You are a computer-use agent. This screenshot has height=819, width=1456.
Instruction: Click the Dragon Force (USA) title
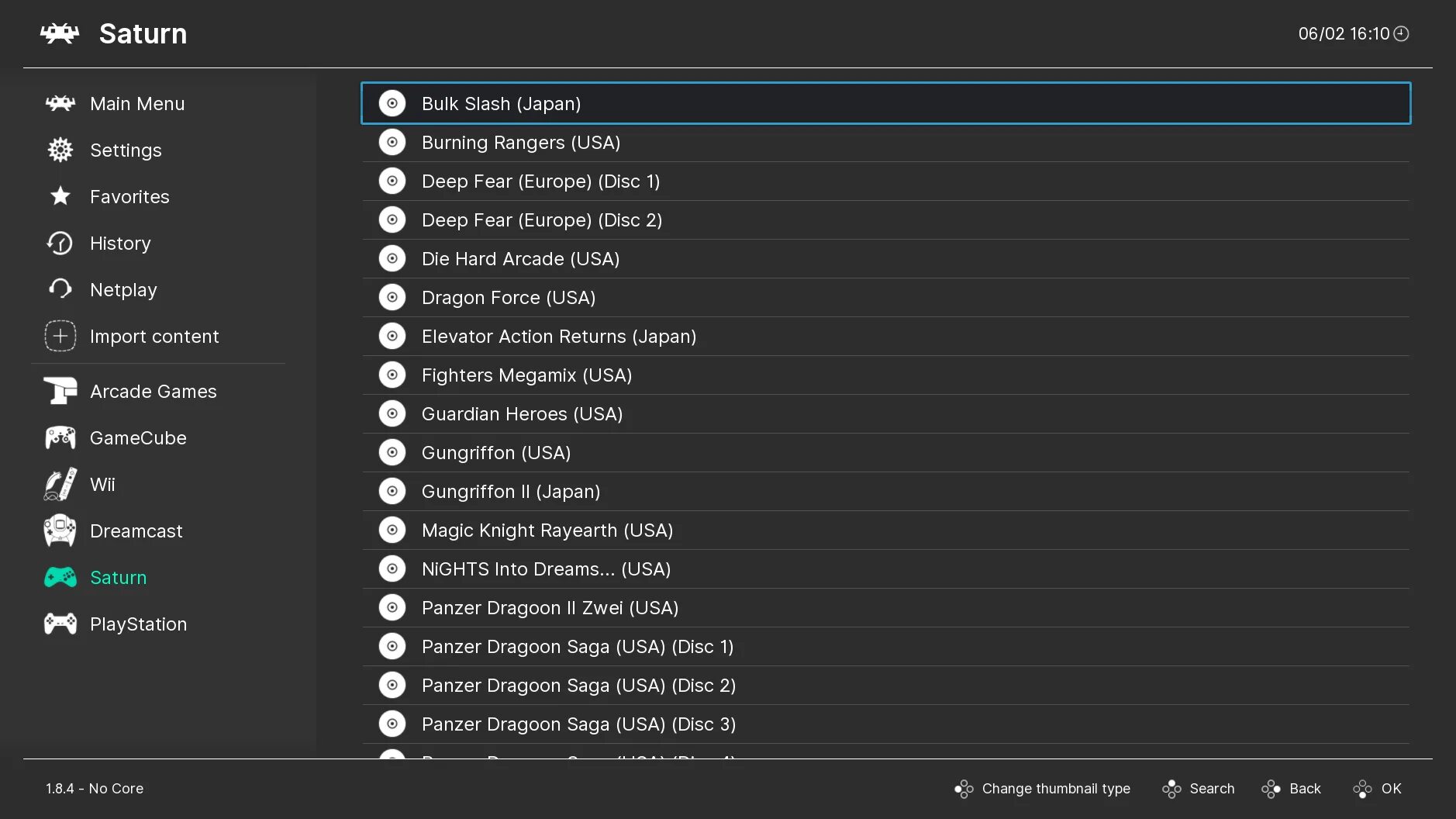point(509,298)
